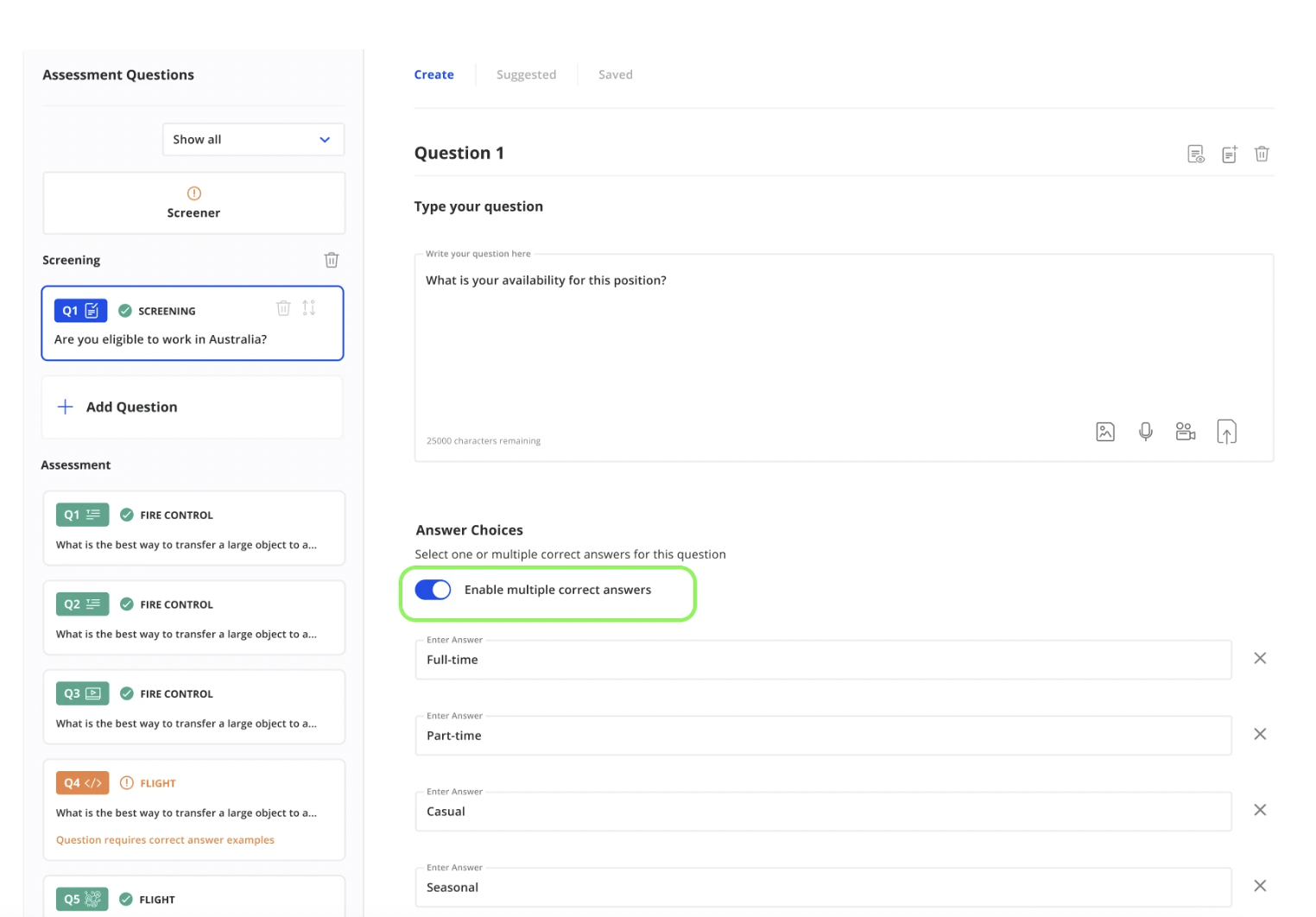Click FIRE CONTROL label on Q3 card
Screen dimensions: 1316x917
pyautogui.click(x=176, y=694)
